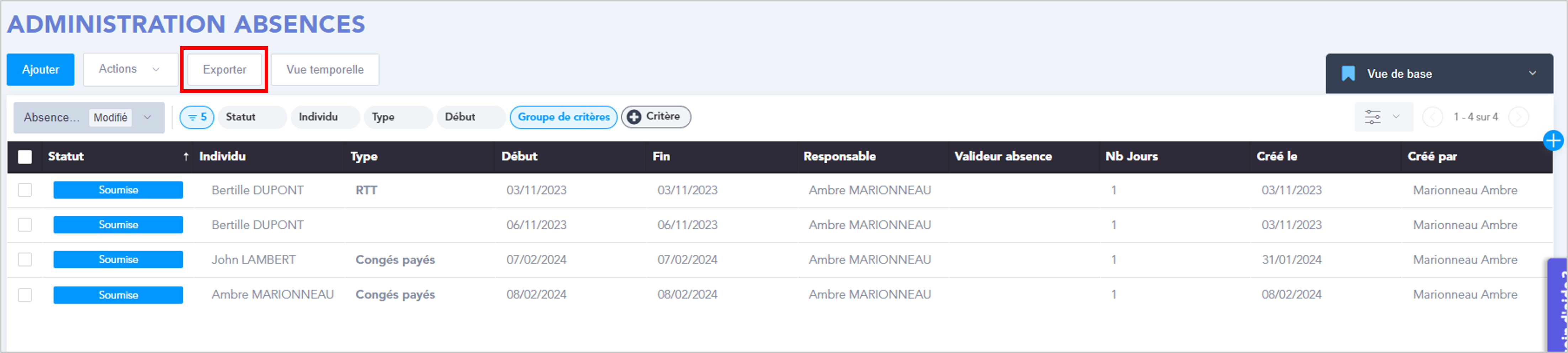Open the column settings sliders icon
This screenshot has height=353, width=1568.
click(x=1373, y=117)
